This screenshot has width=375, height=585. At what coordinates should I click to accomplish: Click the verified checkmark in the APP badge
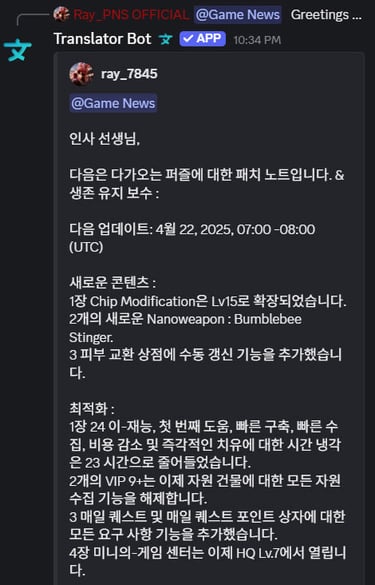click(188, 38)
